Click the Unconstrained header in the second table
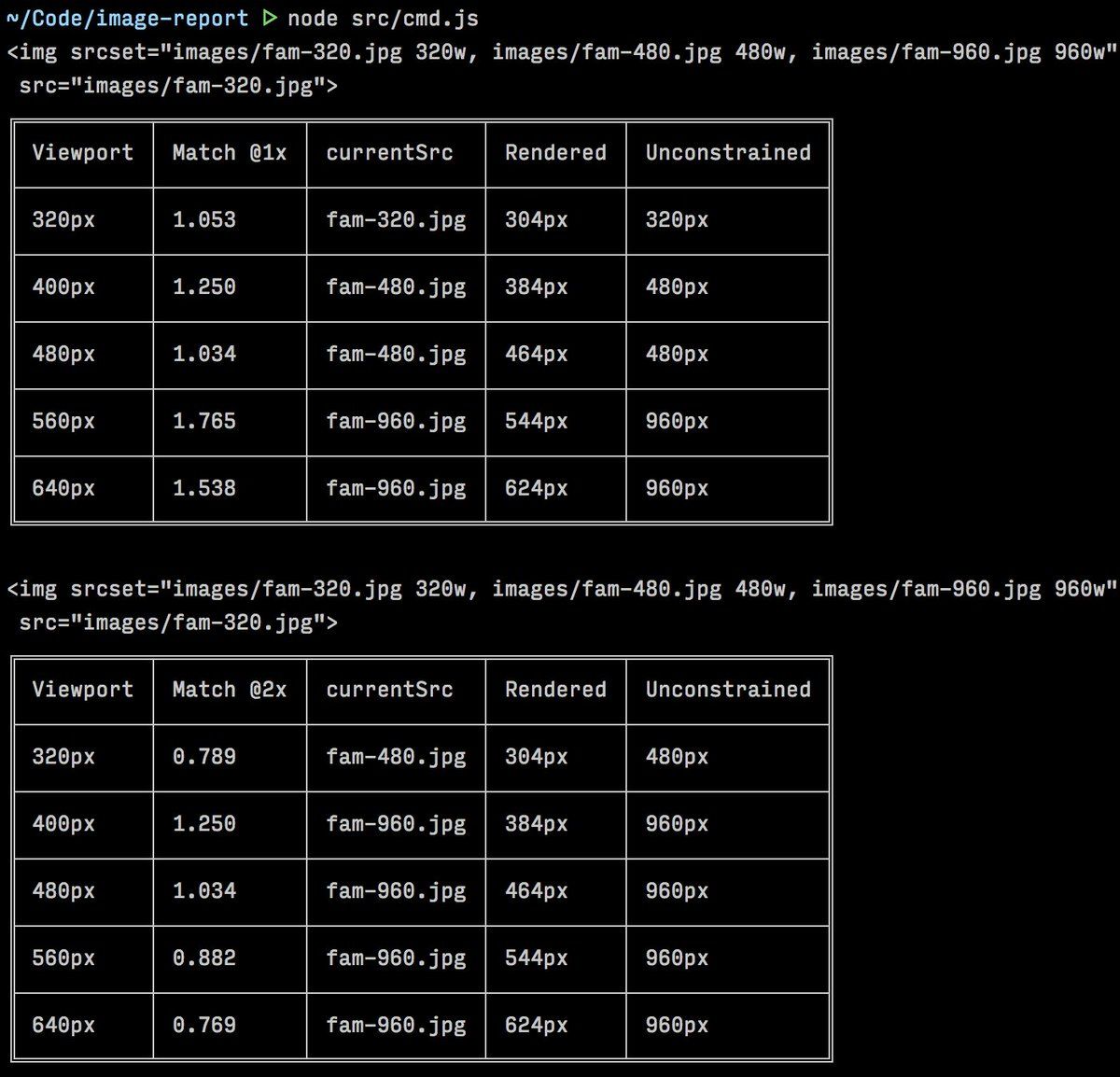This screenshot has width=1120, height=1077. click(728, 690)
